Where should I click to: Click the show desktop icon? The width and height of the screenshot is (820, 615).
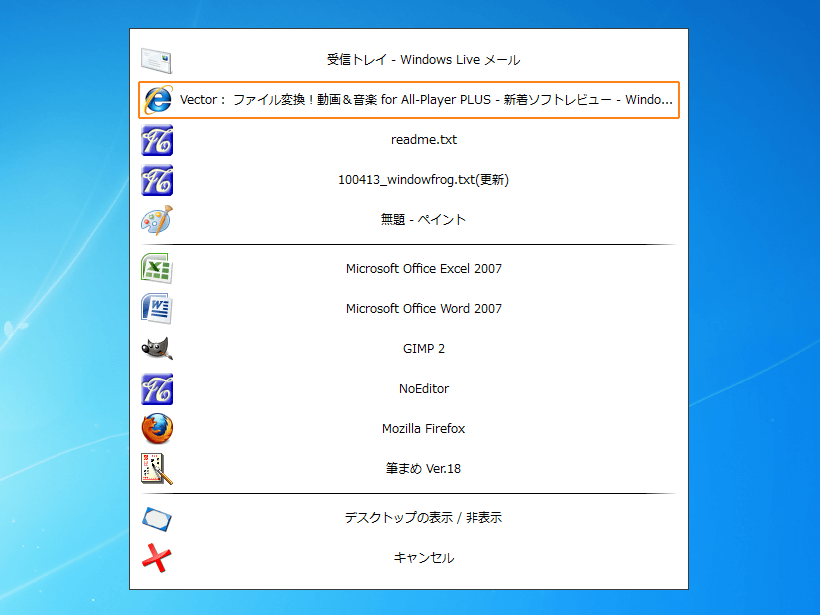pyautogui.click(x=157, y=519)
